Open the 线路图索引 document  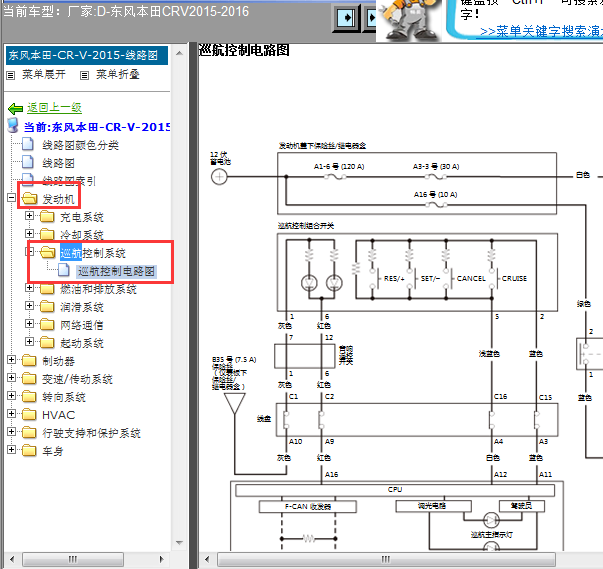(x=69, y=181)
